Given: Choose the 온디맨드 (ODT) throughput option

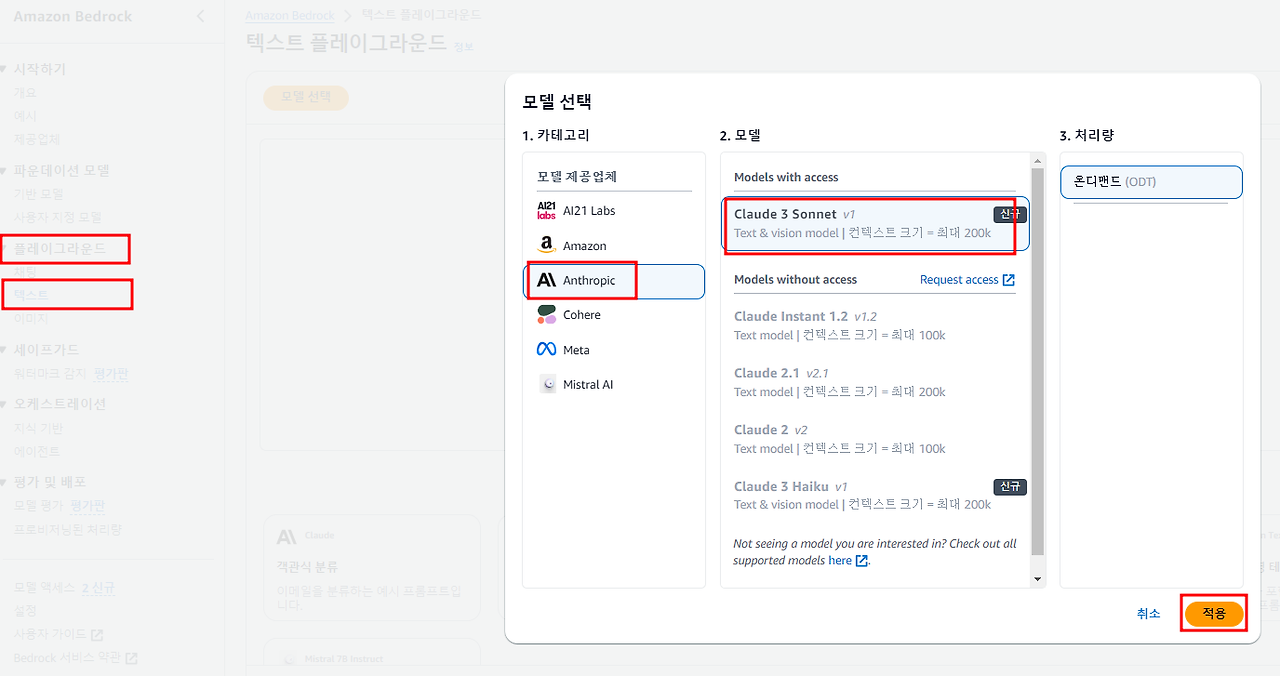Looking at the screenshot, I should click(1151, 182).
